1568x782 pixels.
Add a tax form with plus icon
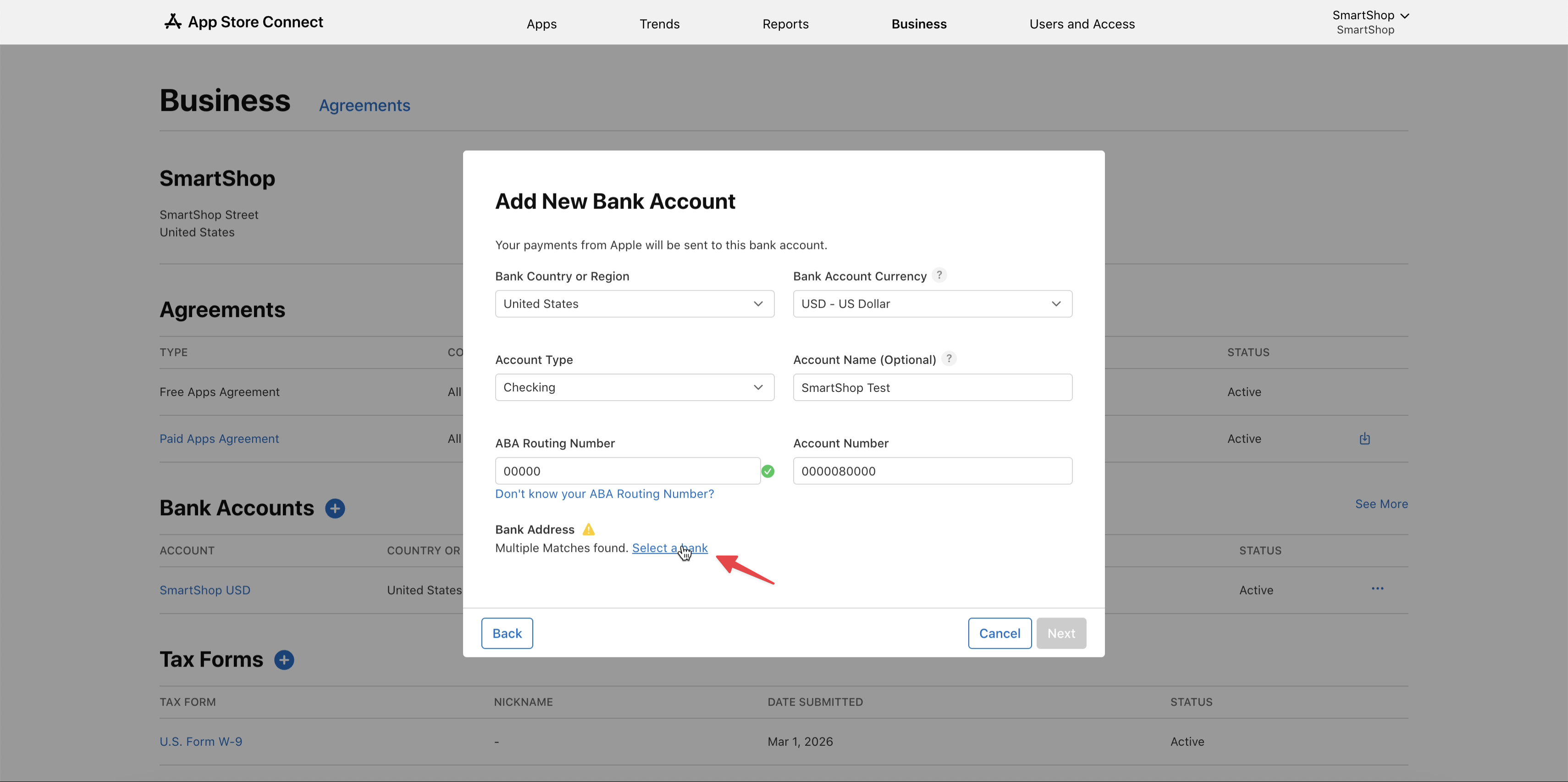(284, 660)
